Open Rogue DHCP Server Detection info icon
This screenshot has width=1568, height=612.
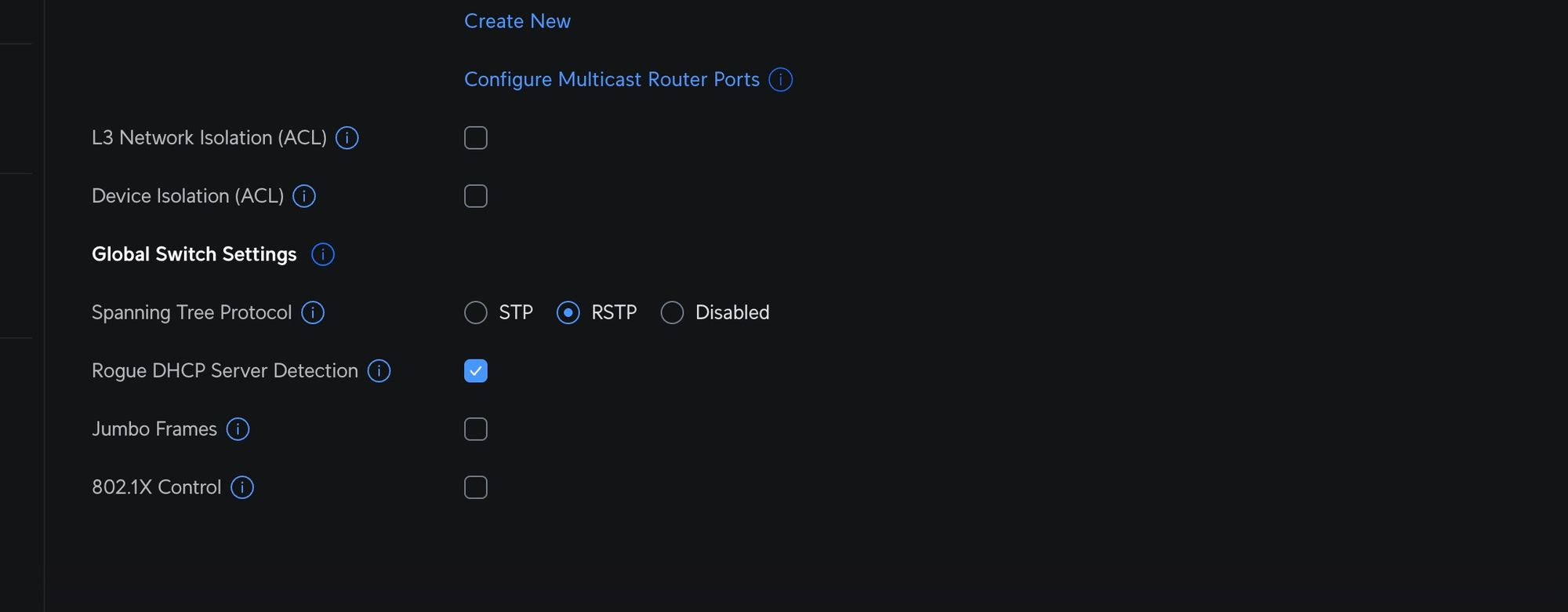pos(379,371)
